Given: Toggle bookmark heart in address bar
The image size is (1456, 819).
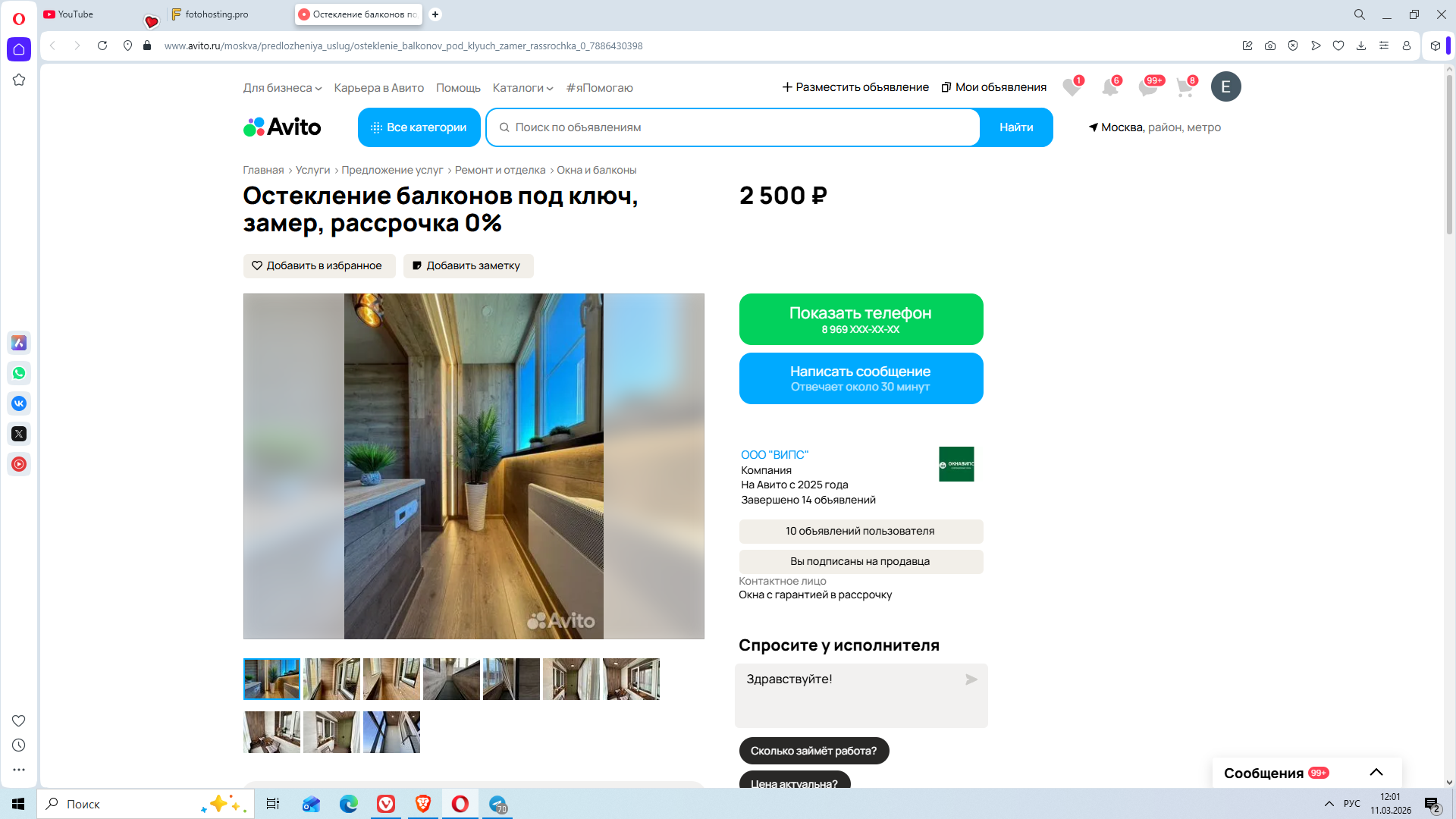Looking at the screenshot, I should [x=1338, y=45].
